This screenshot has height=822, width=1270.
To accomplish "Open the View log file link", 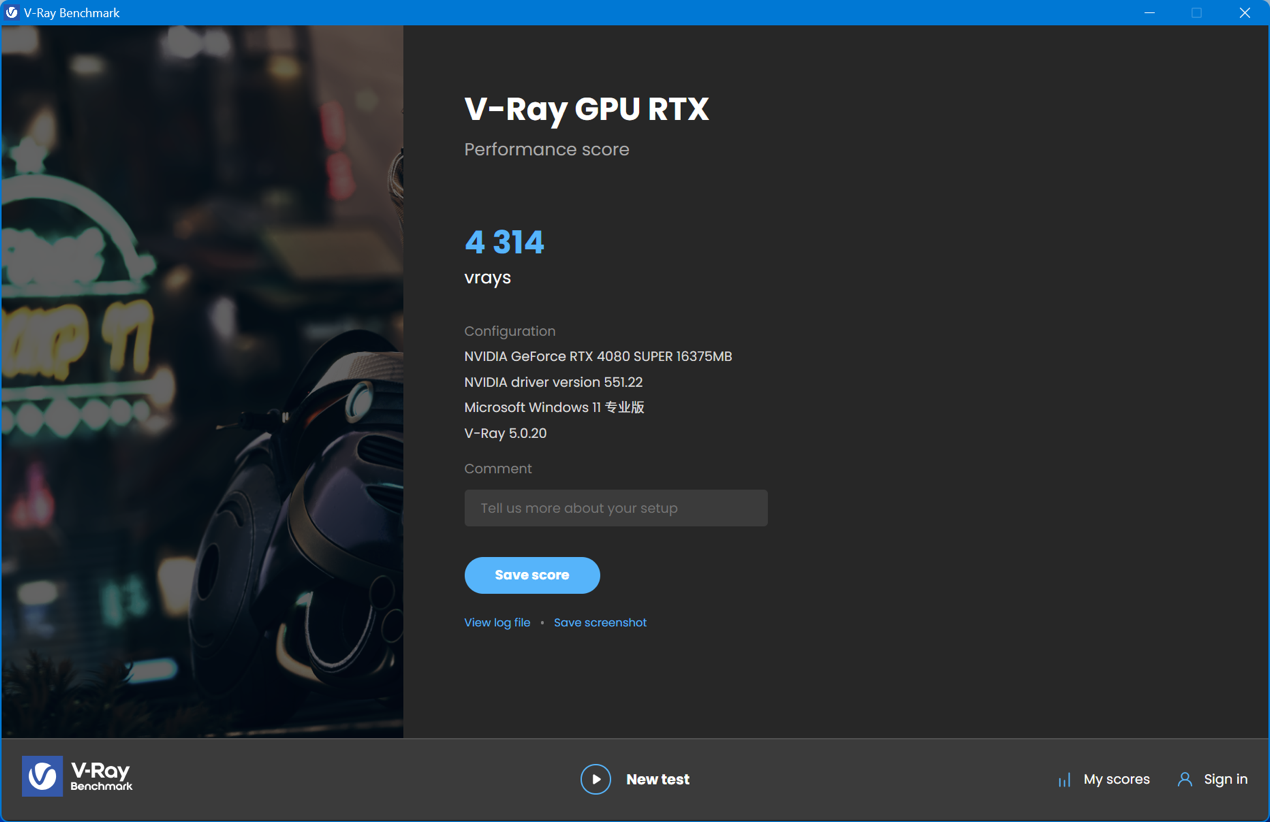I will tap(497, 622).
